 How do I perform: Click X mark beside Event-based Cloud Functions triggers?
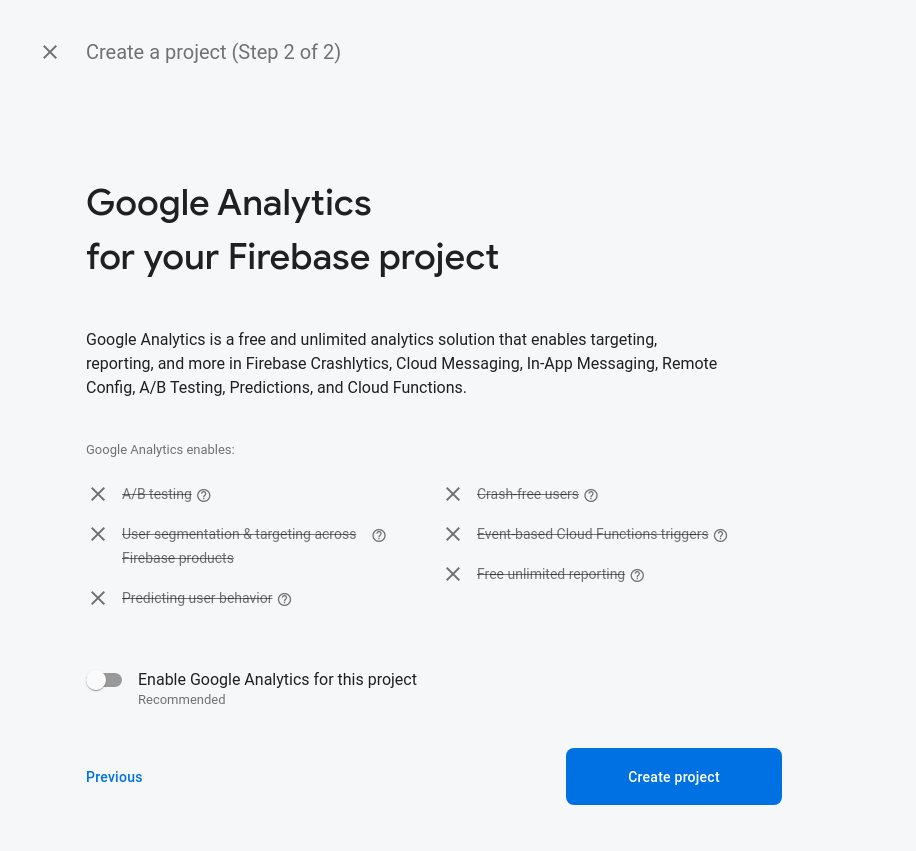coord(453,534)
